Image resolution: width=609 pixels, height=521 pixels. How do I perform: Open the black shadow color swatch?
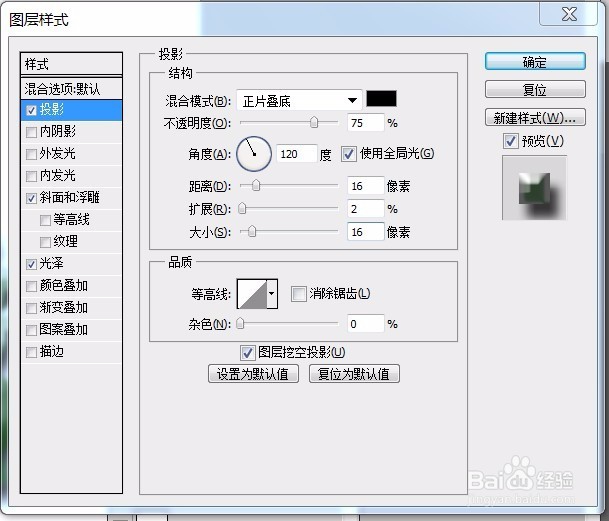pyautogui.click(x=381, y=99)
